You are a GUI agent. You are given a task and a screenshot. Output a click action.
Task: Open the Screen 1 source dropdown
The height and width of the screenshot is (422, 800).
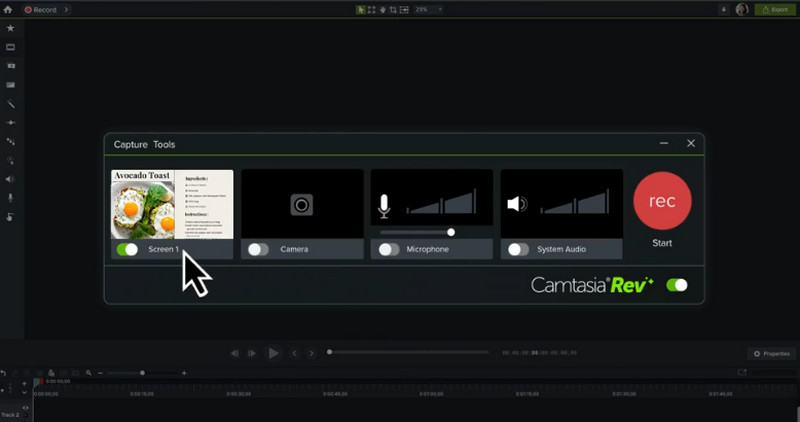coord(163,249)
